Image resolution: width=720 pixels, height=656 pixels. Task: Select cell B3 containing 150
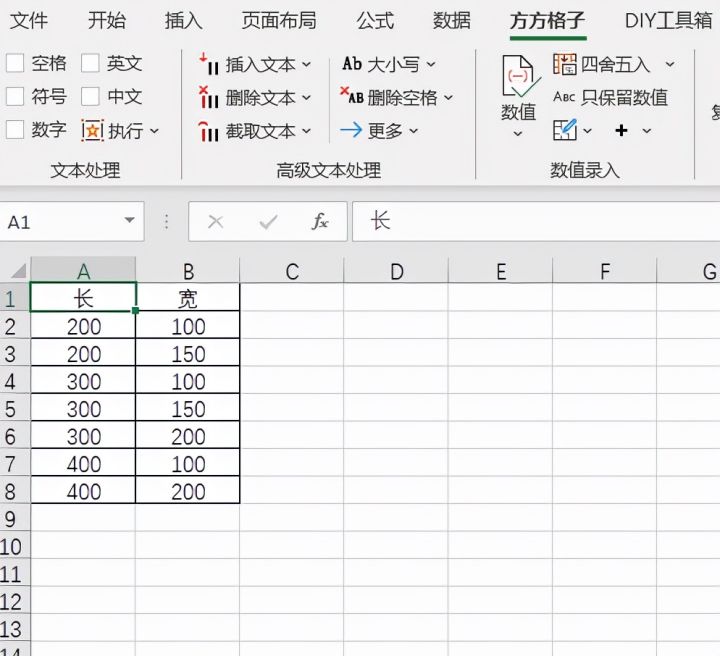coord(188,353)
